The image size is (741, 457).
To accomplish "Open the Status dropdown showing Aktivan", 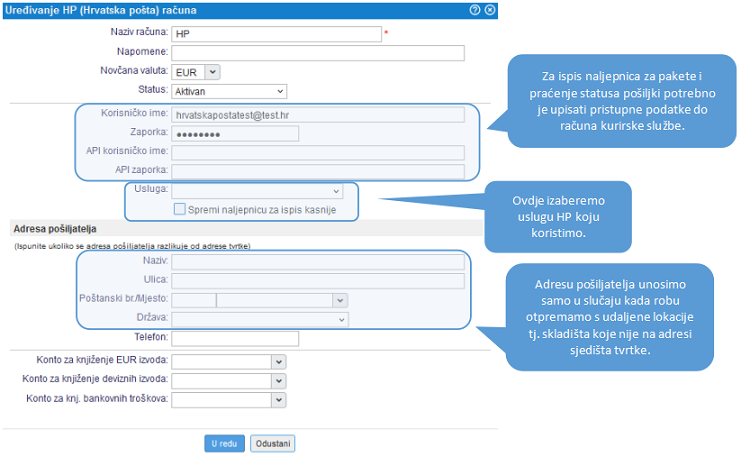I will coord(229,91).
